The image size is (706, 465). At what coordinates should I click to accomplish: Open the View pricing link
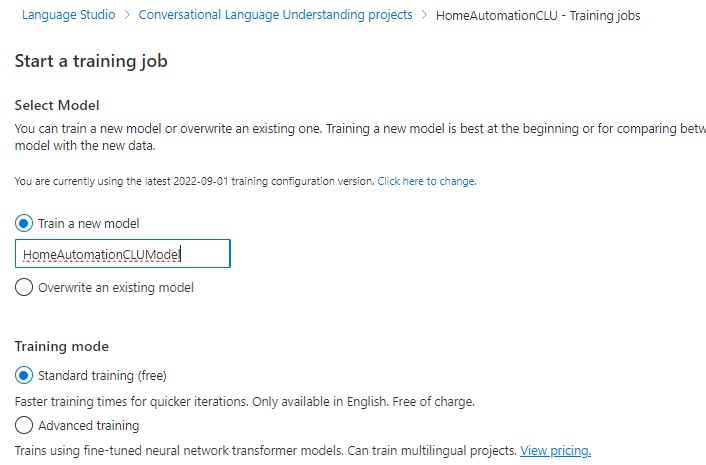pyautogui.click(x=555, y=451)
